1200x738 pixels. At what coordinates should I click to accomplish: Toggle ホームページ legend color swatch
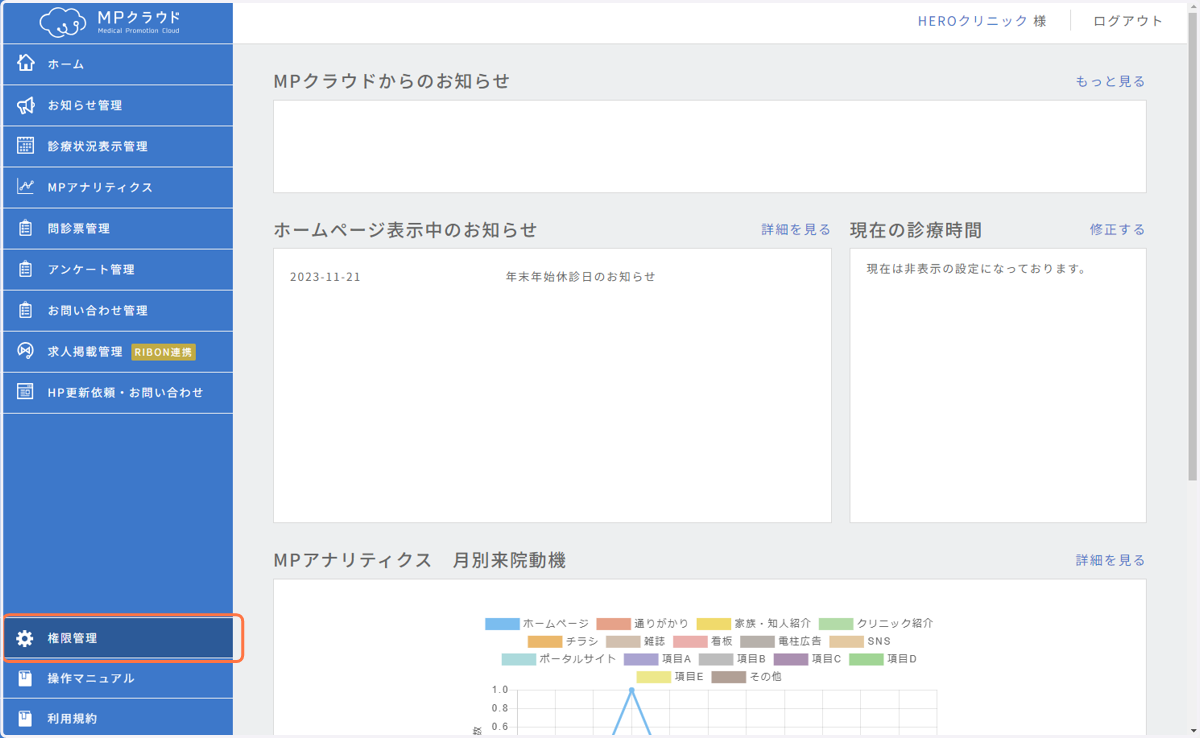click(x=502, y=624)
